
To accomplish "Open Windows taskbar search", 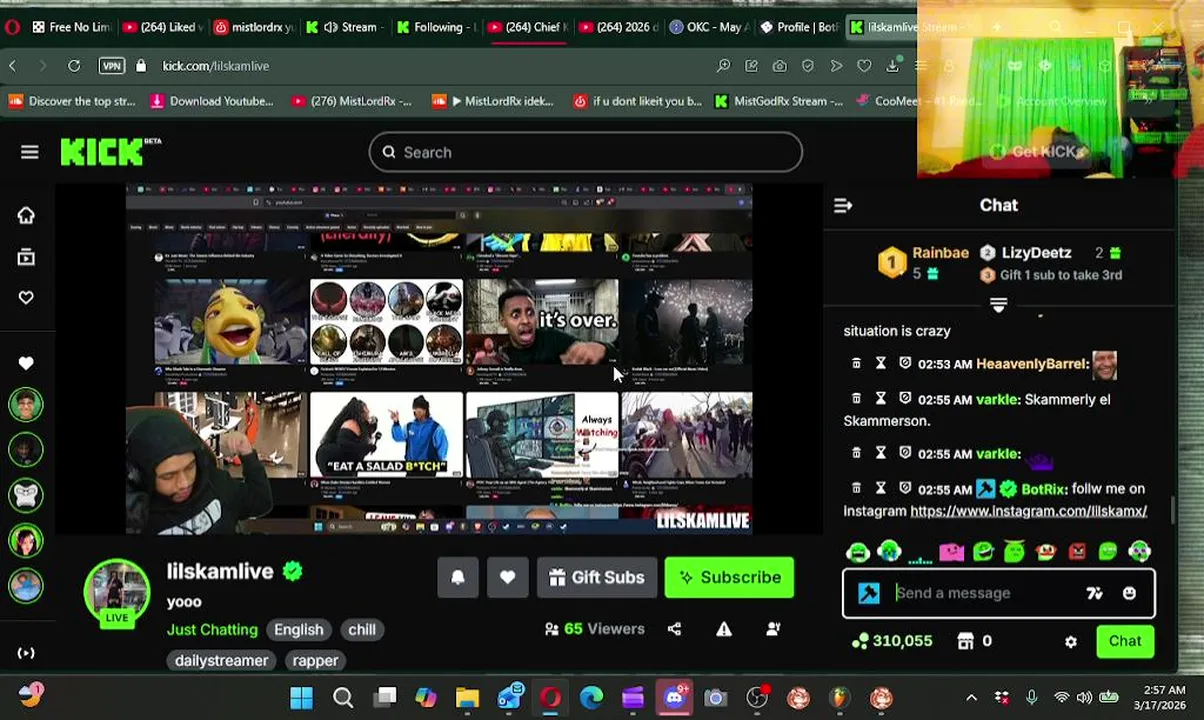I will (x=343, y=698).
